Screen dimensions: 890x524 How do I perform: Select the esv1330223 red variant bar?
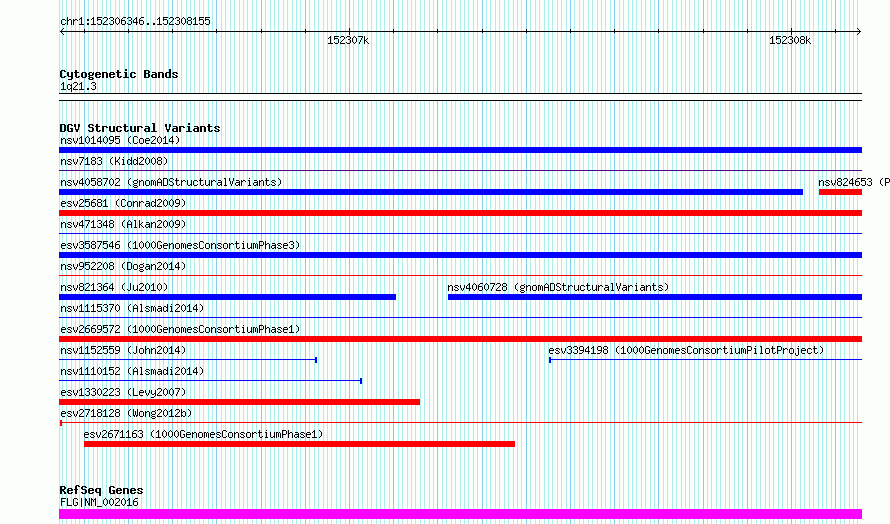pos(240,402)
